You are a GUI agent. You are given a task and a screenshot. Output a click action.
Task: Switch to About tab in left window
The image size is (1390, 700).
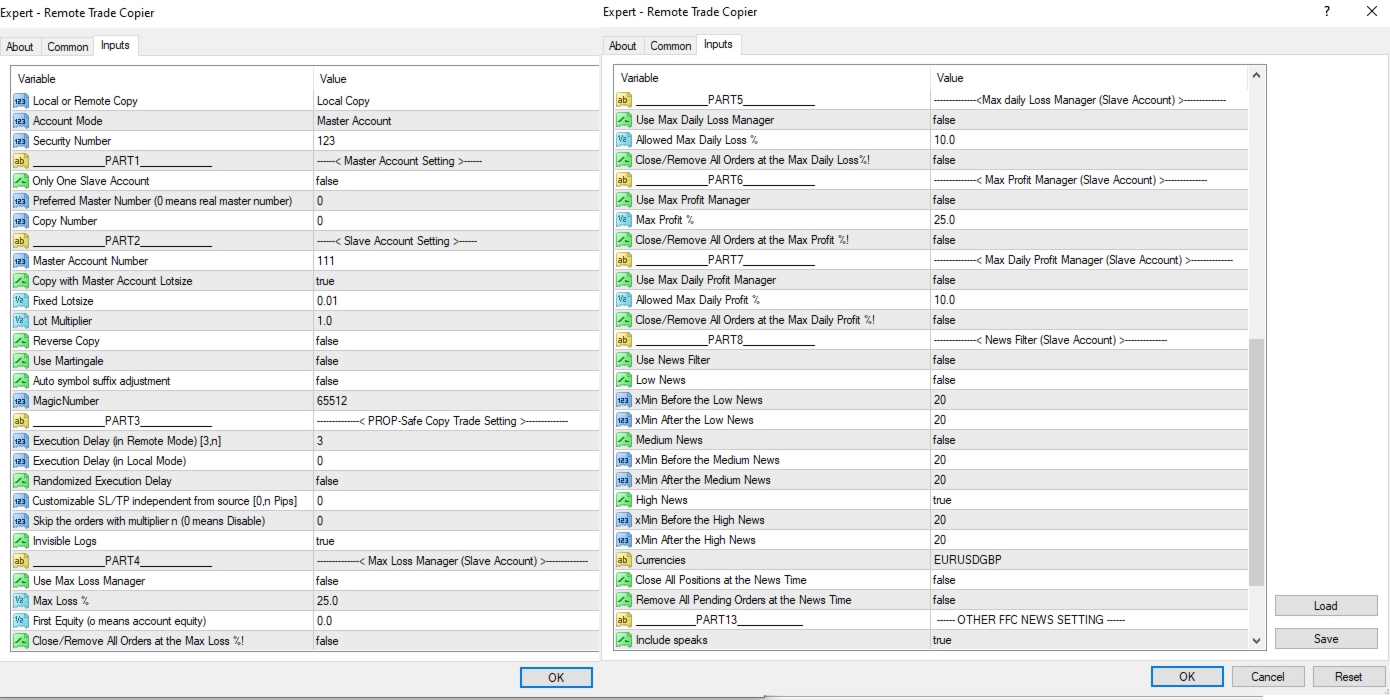coord(20,47)
